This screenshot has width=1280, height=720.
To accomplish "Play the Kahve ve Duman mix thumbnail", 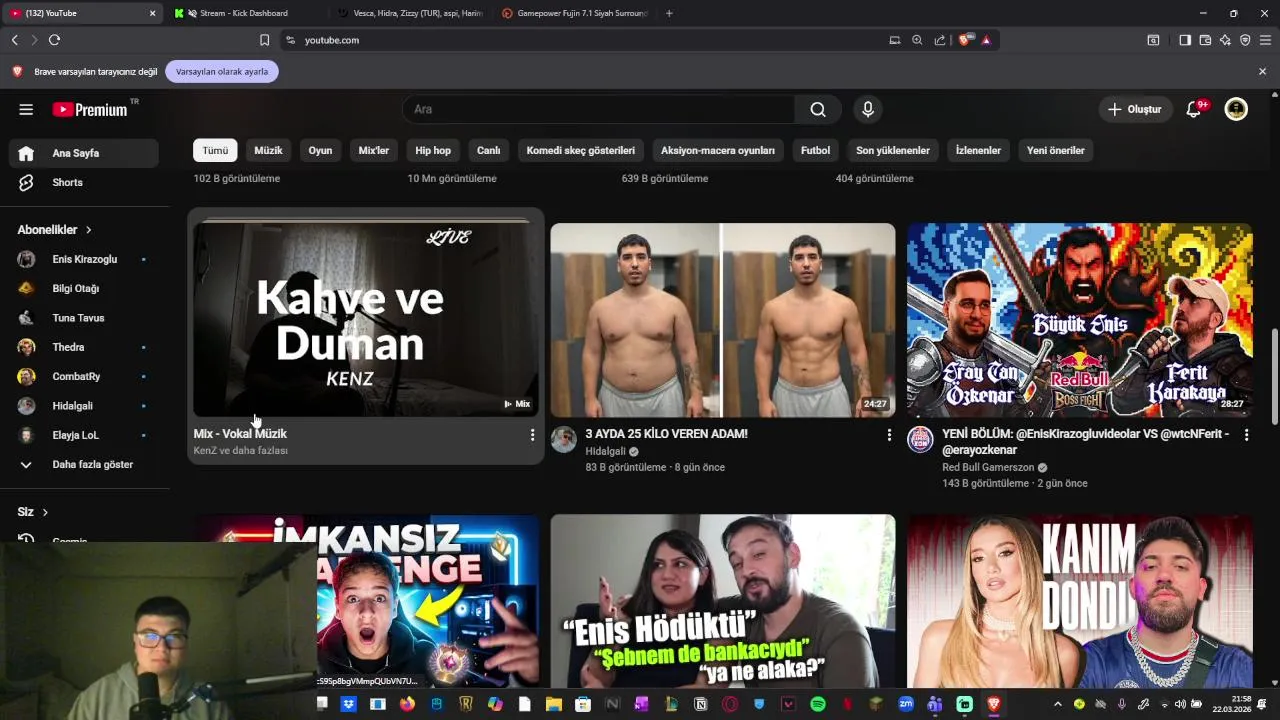I will (x=366, y=319).
